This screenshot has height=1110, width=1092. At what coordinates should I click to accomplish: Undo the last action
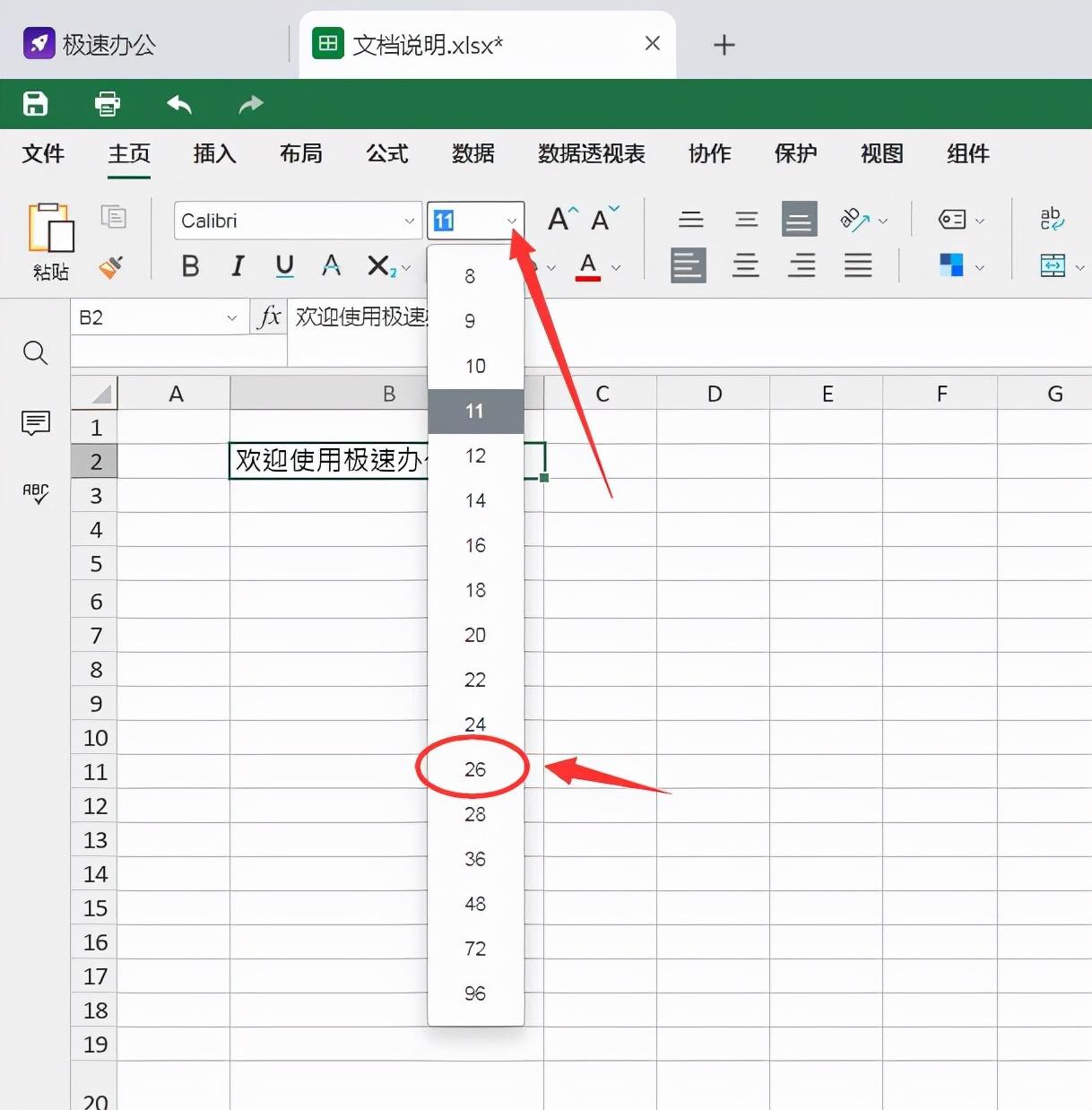point(179,104)
